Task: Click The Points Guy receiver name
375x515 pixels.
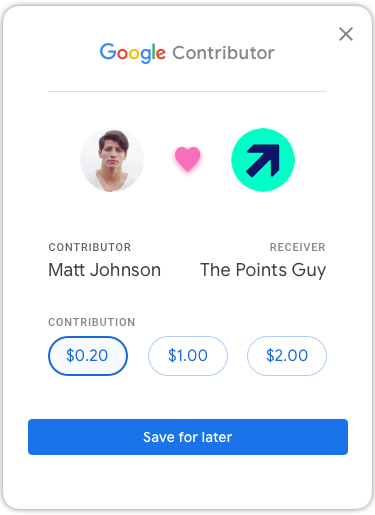Action: pyautogui.click(x=263, y=270)
